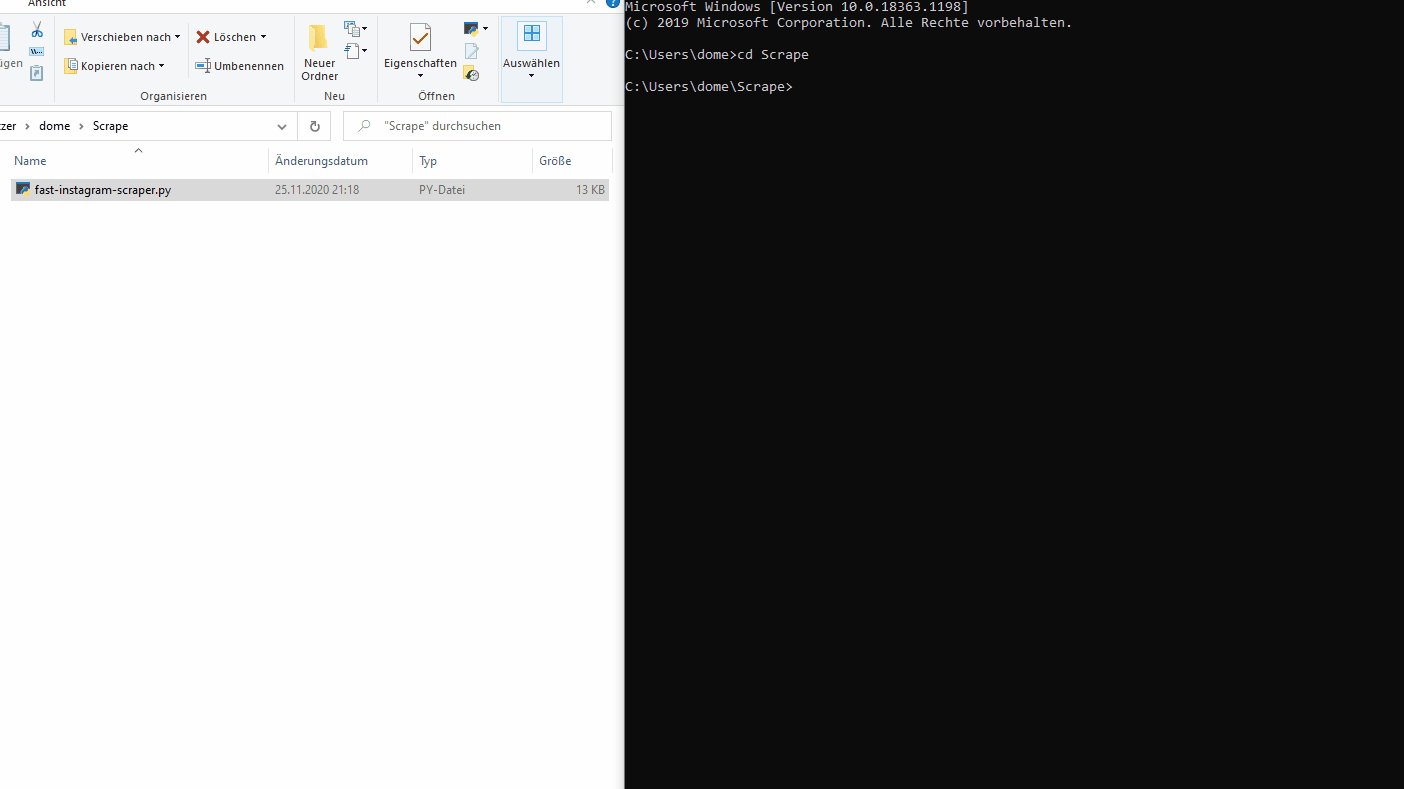Click the refresh button beside address bar
The width and height of the screenshot is (1404, 789).
pos(314,126)
